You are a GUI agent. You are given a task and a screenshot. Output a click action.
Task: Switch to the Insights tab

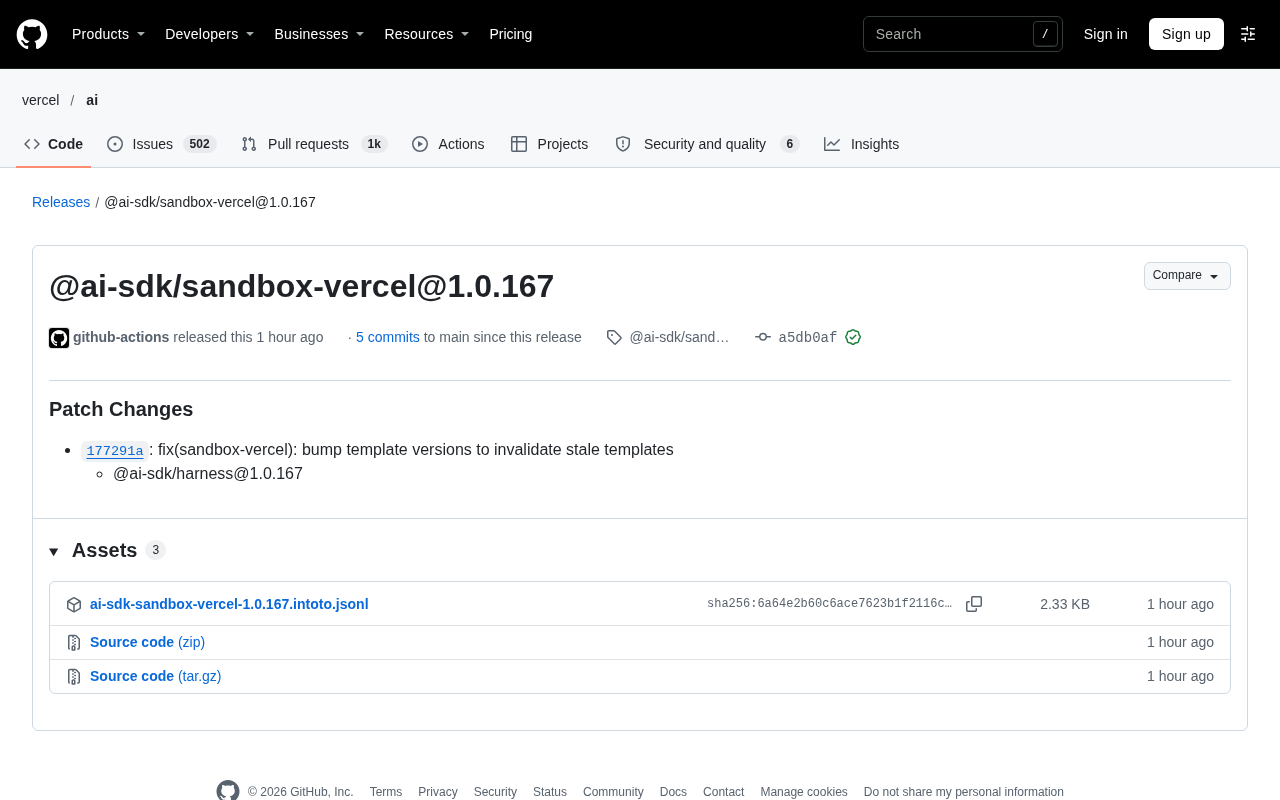coord(862,144)
